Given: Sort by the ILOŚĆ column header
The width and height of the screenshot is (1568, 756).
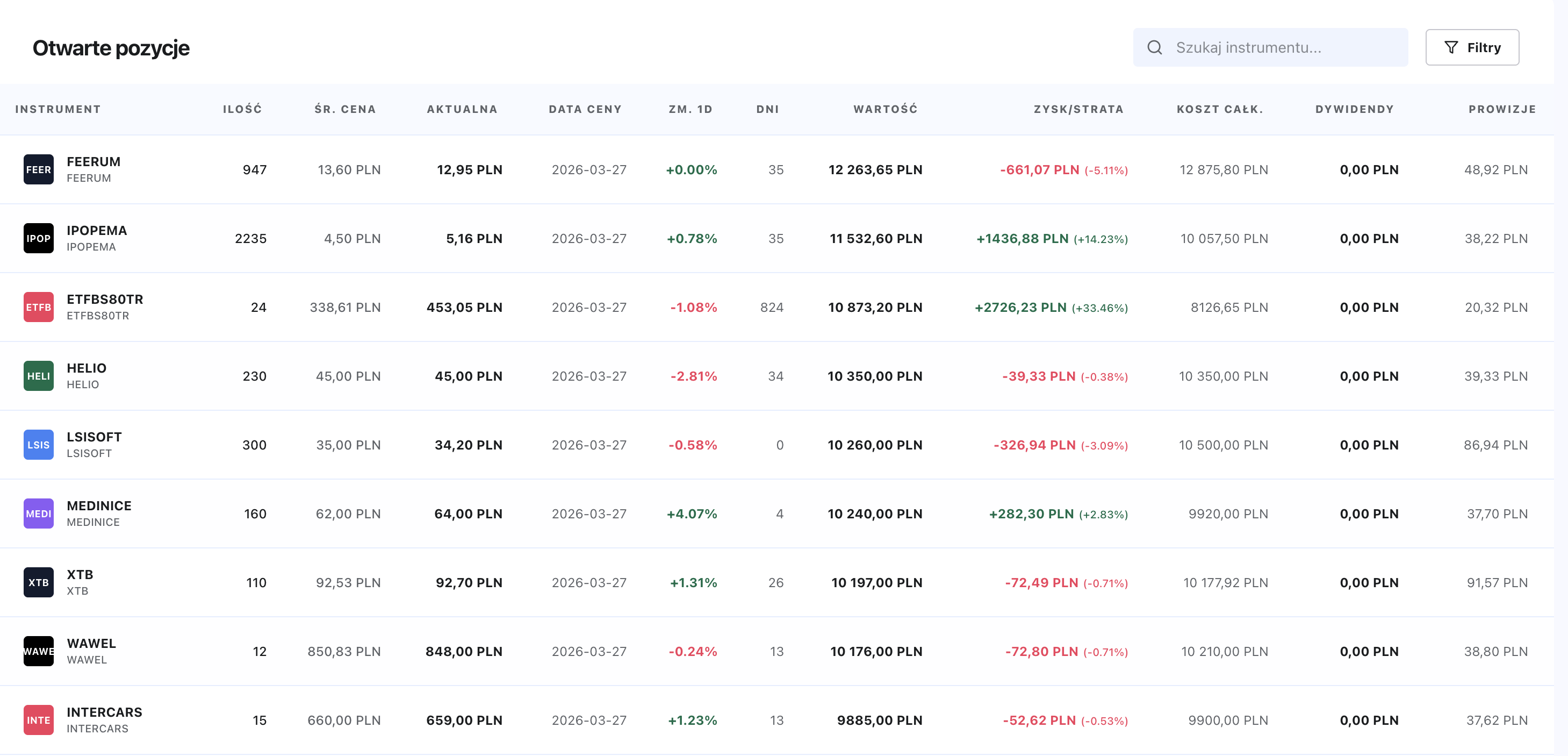Looking at the screenshot, I should tap(242, 110).
